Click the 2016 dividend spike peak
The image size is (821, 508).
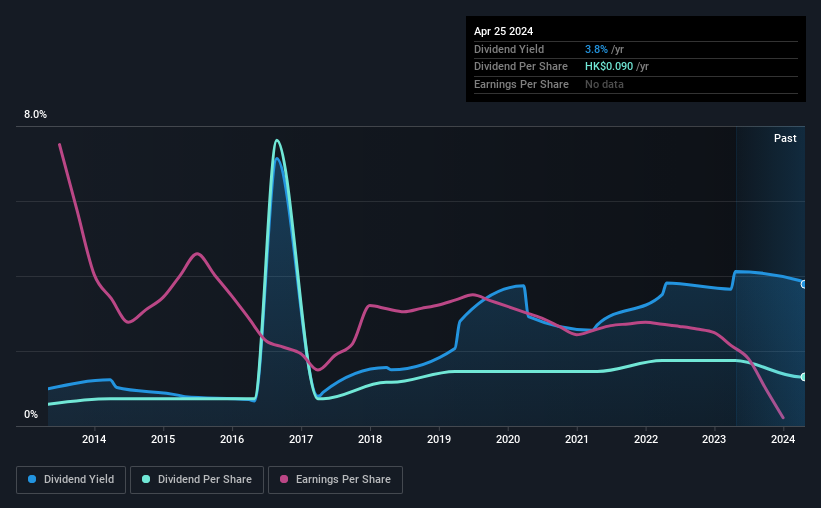tap(277, 140)
